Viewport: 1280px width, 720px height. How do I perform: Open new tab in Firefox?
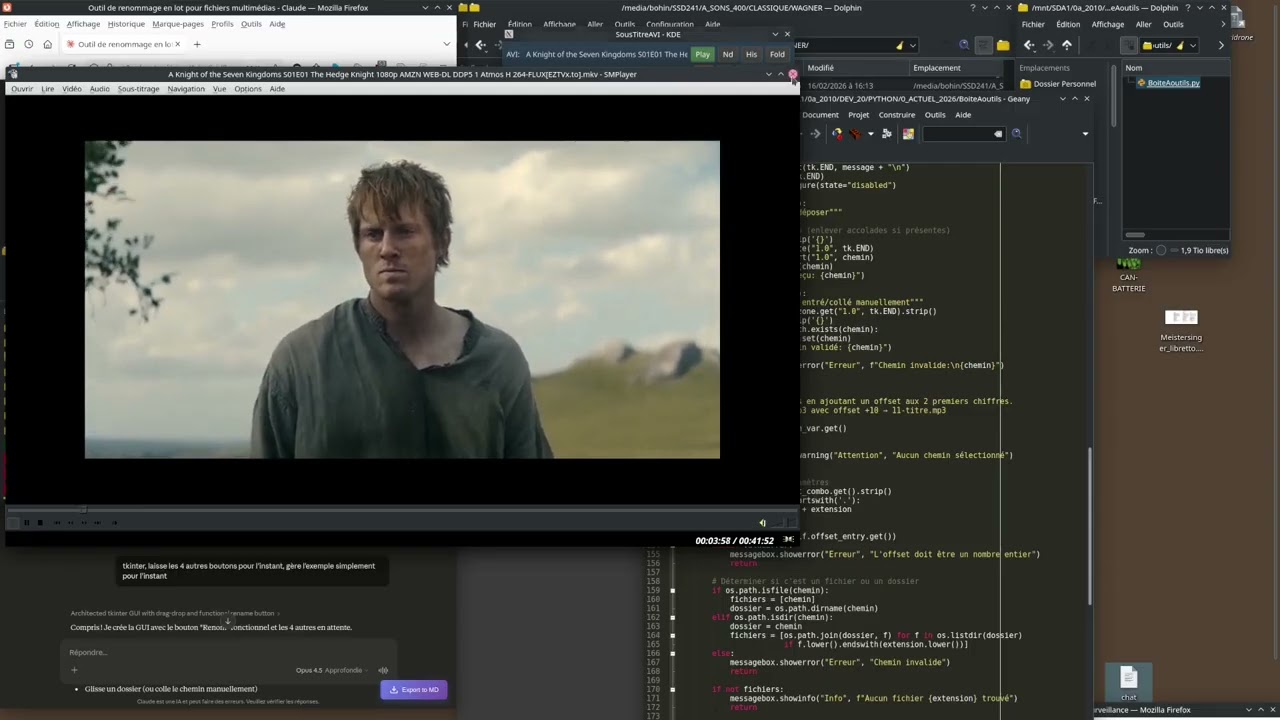[x=197, y=44]
